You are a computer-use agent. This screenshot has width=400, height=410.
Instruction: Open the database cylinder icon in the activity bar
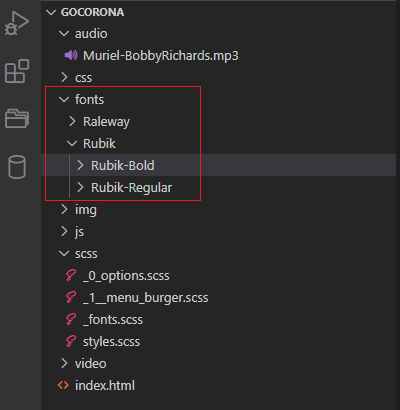(x=17, y=167)
